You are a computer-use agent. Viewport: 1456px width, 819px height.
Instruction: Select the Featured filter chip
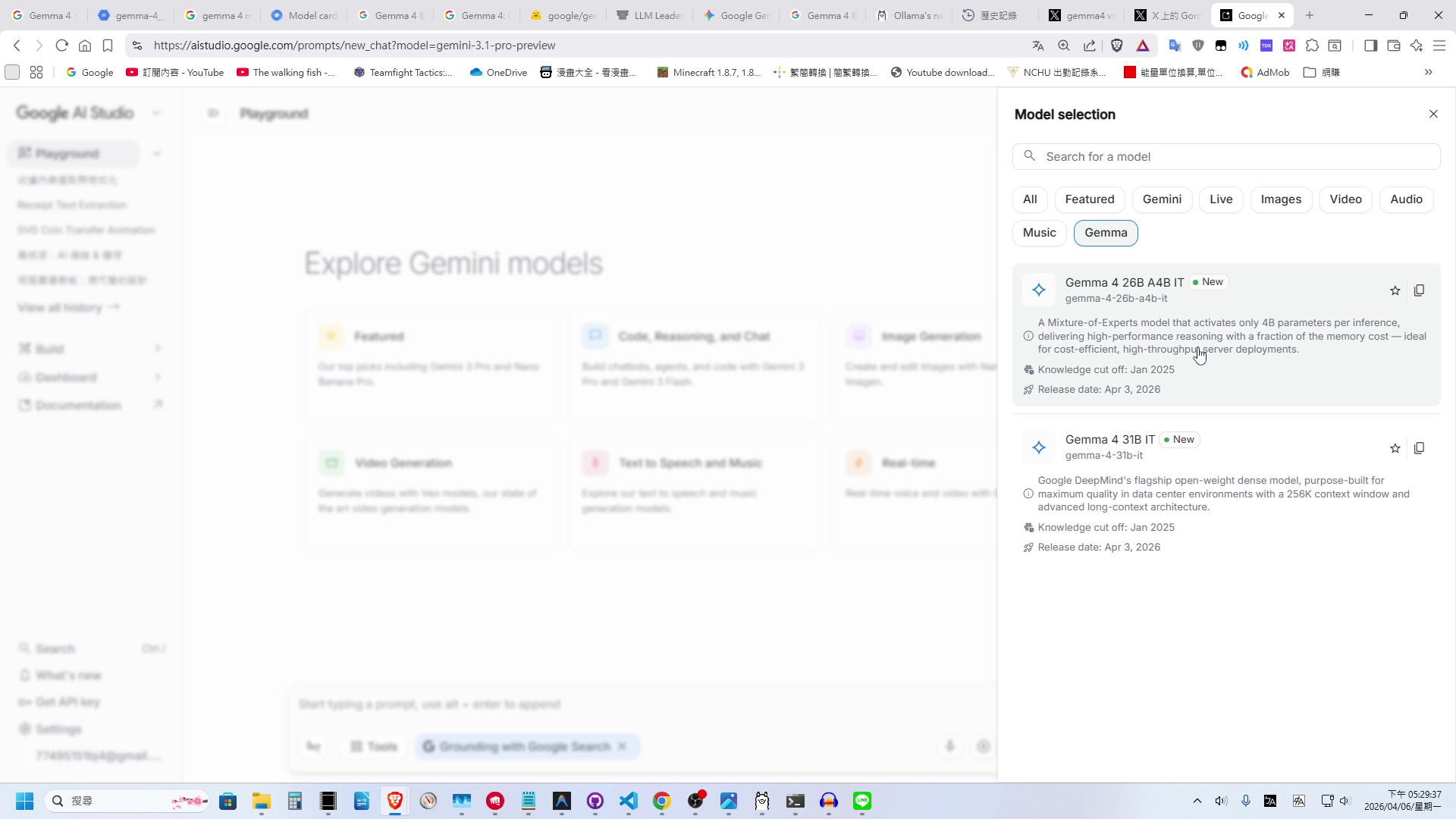[x=1090, y=199]
